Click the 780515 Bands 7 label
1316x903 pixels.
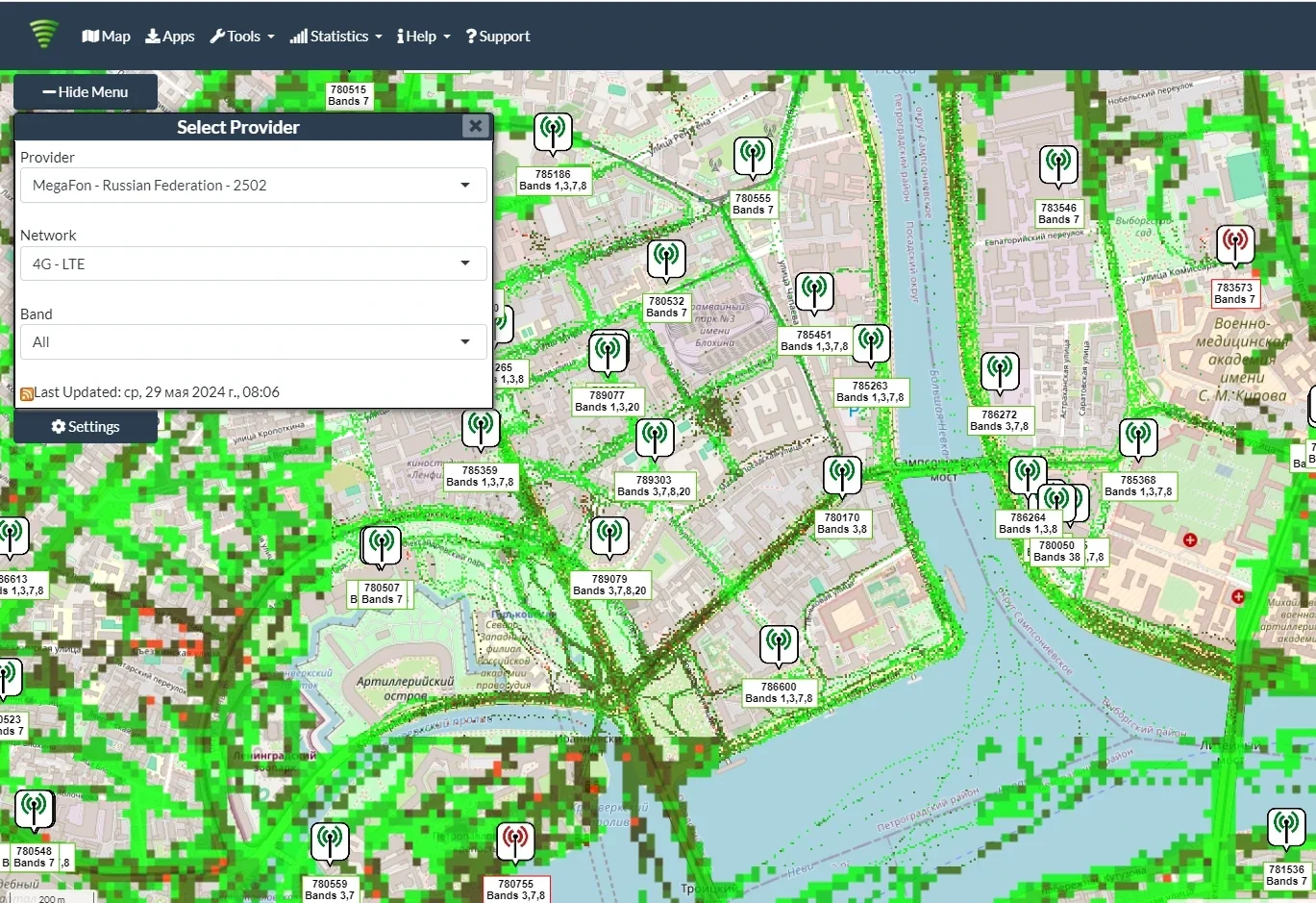348,95
